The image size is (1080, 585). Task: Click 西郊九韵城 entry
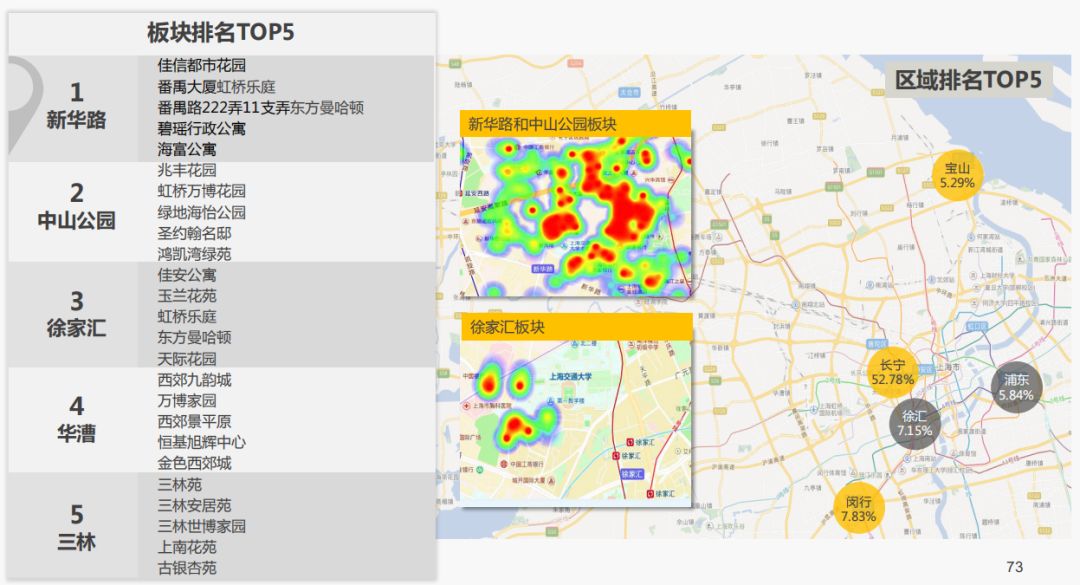coord(194,380)
